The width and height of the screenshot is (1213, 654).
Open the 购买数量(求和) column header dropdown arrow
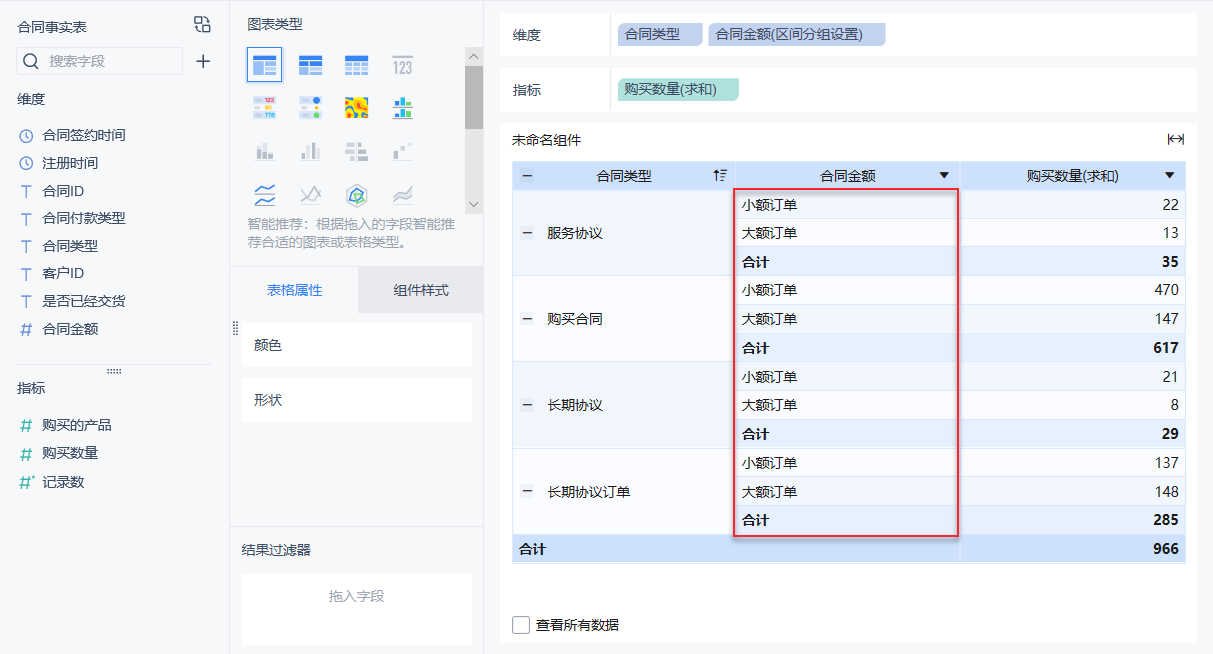point(1170,176)
